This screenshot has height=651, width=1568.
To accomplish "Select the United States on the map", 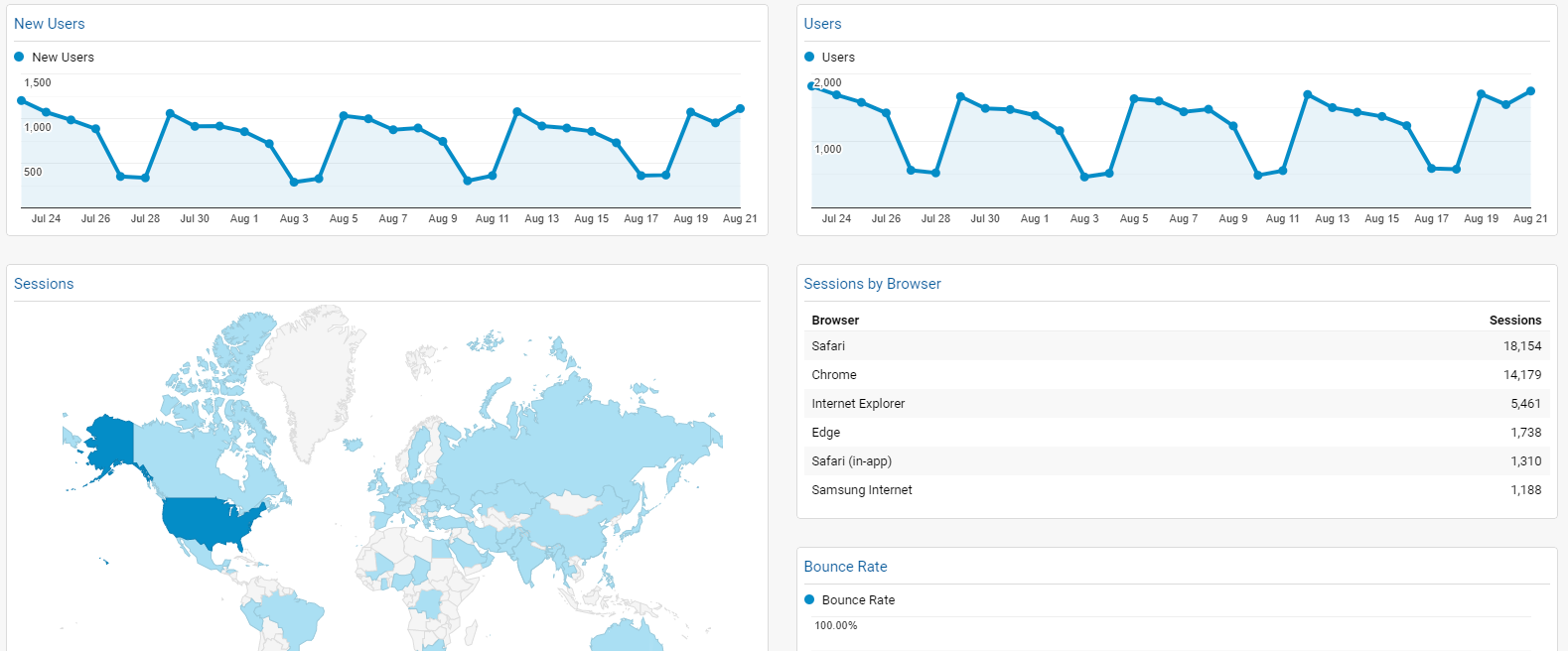I will pyautogui.click(x=211, y=521).
